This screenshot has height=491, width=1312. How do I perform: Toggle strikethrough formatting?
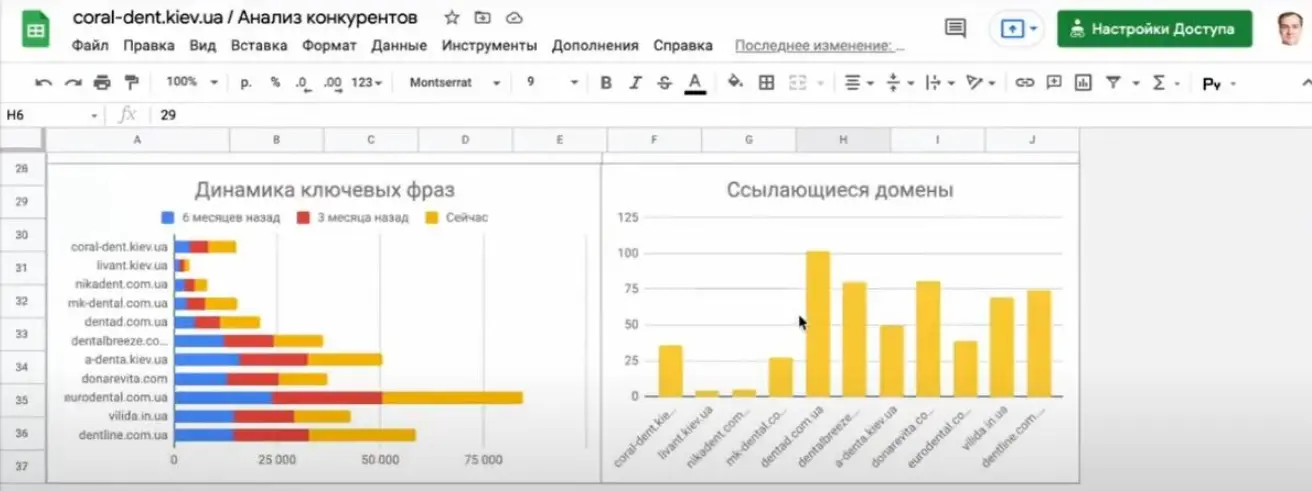tap(664, 83)
